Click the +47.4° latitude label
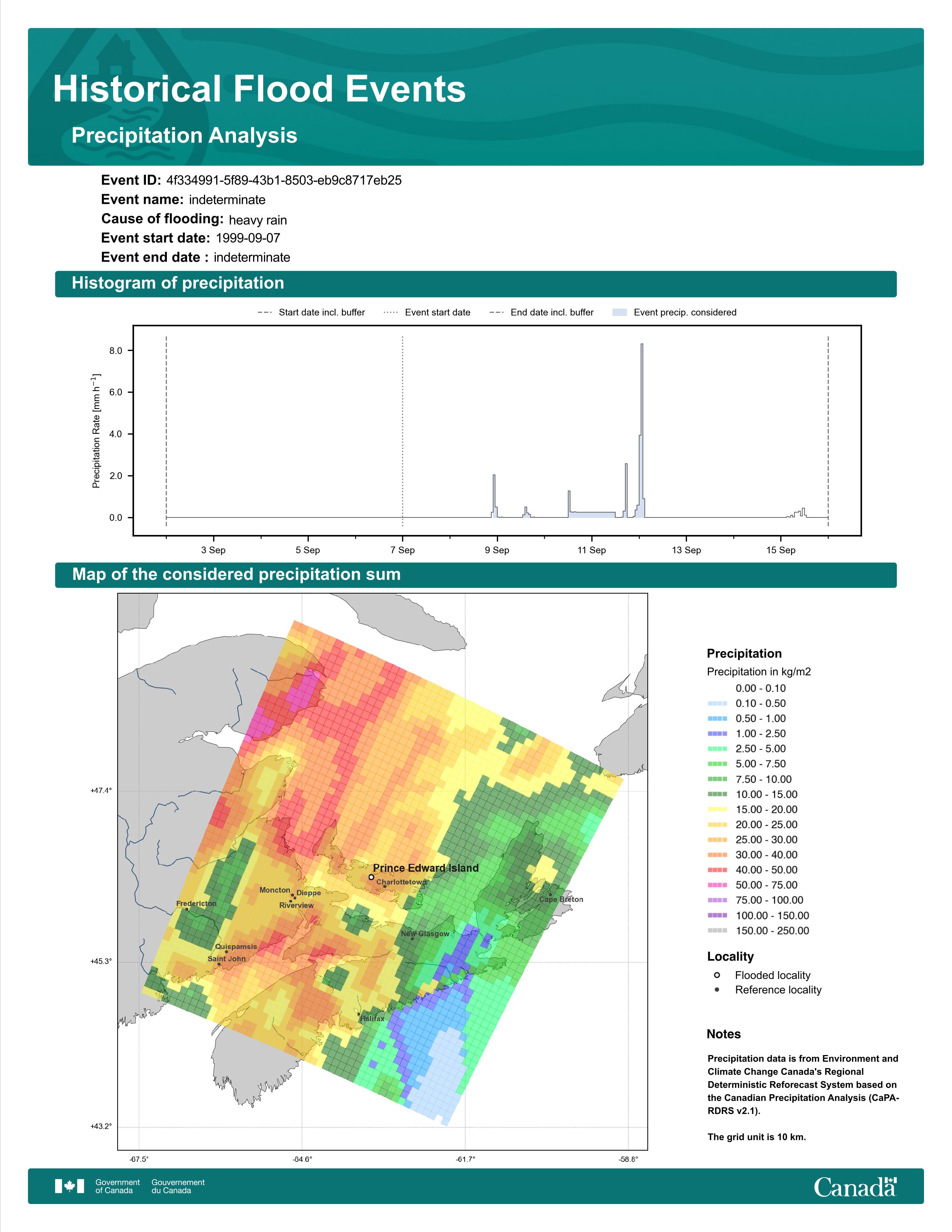The height and width of the screenshot is (1232, 952). [101, 791]
